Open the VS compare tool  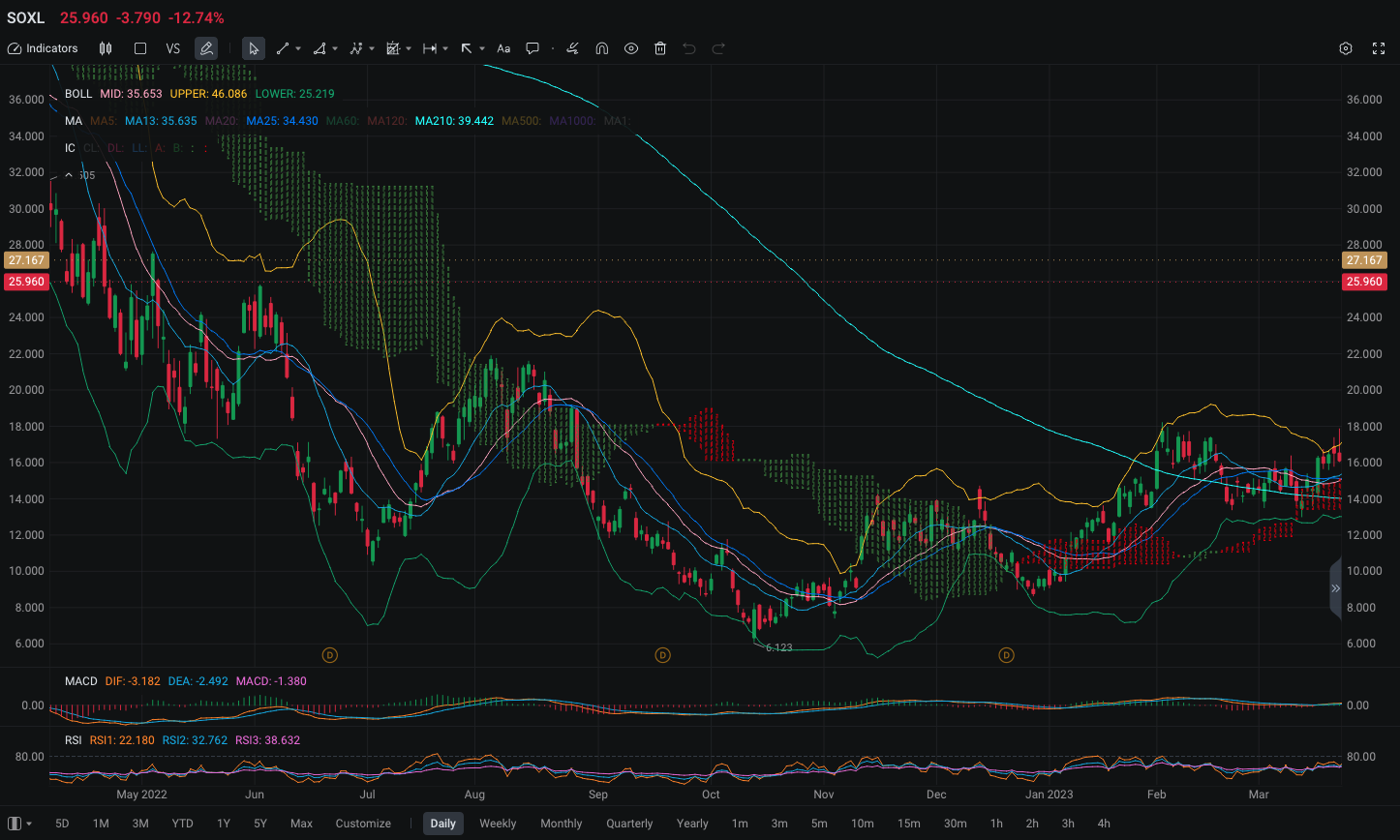173,48
